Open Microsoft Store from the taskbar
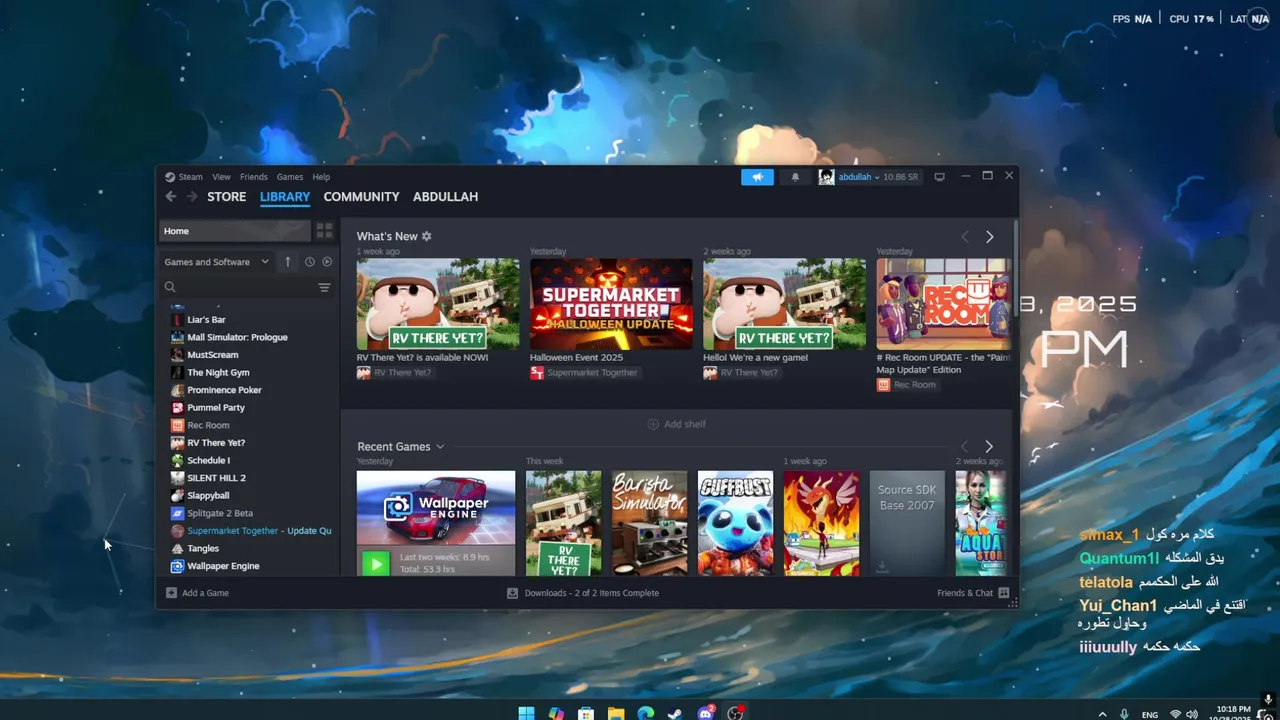Image resolution: width=1280 pixels, height=720 pixels. 586,713
